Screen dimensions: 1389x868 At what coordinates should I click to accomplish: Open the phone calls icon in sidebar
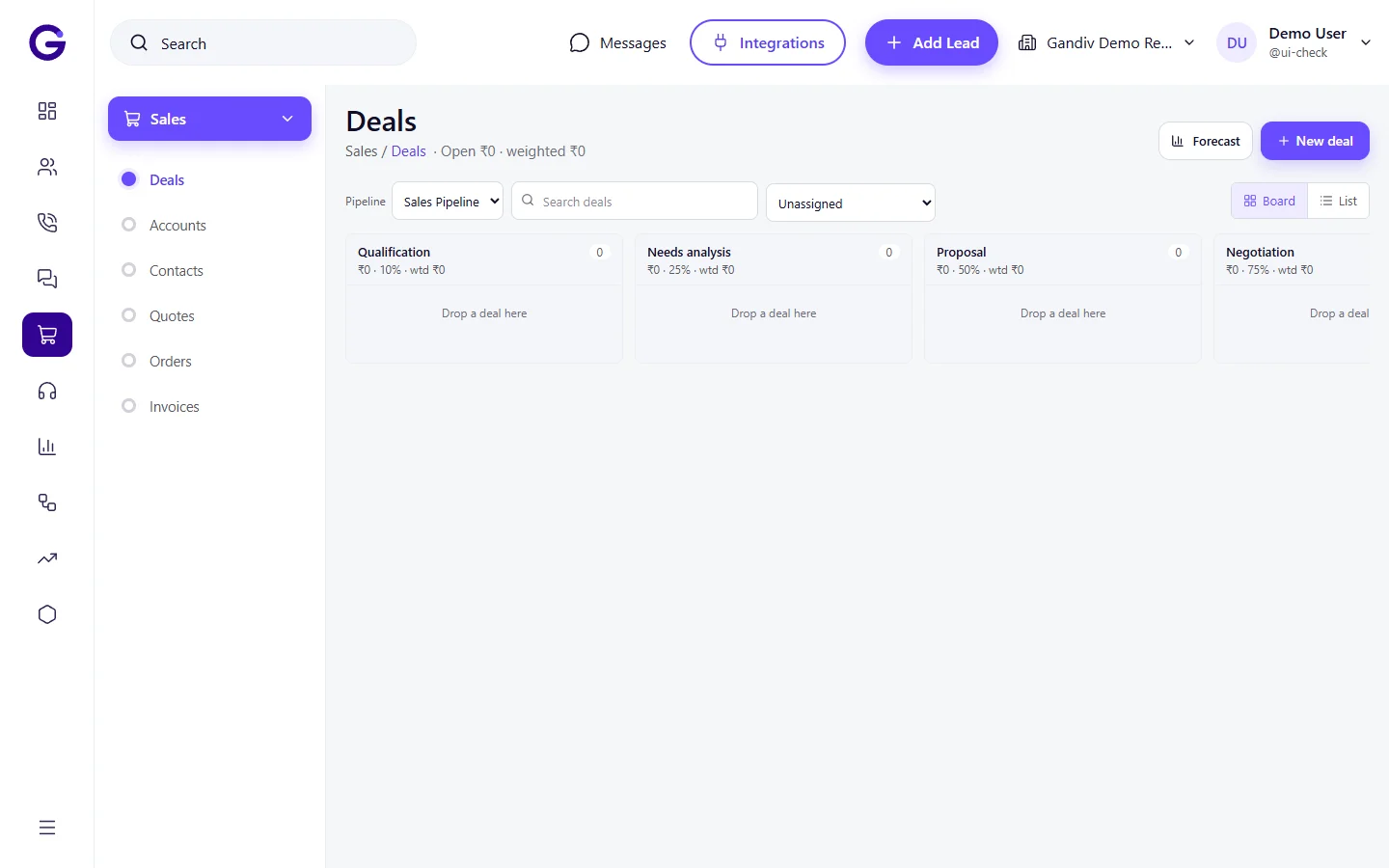coord(47,223)
